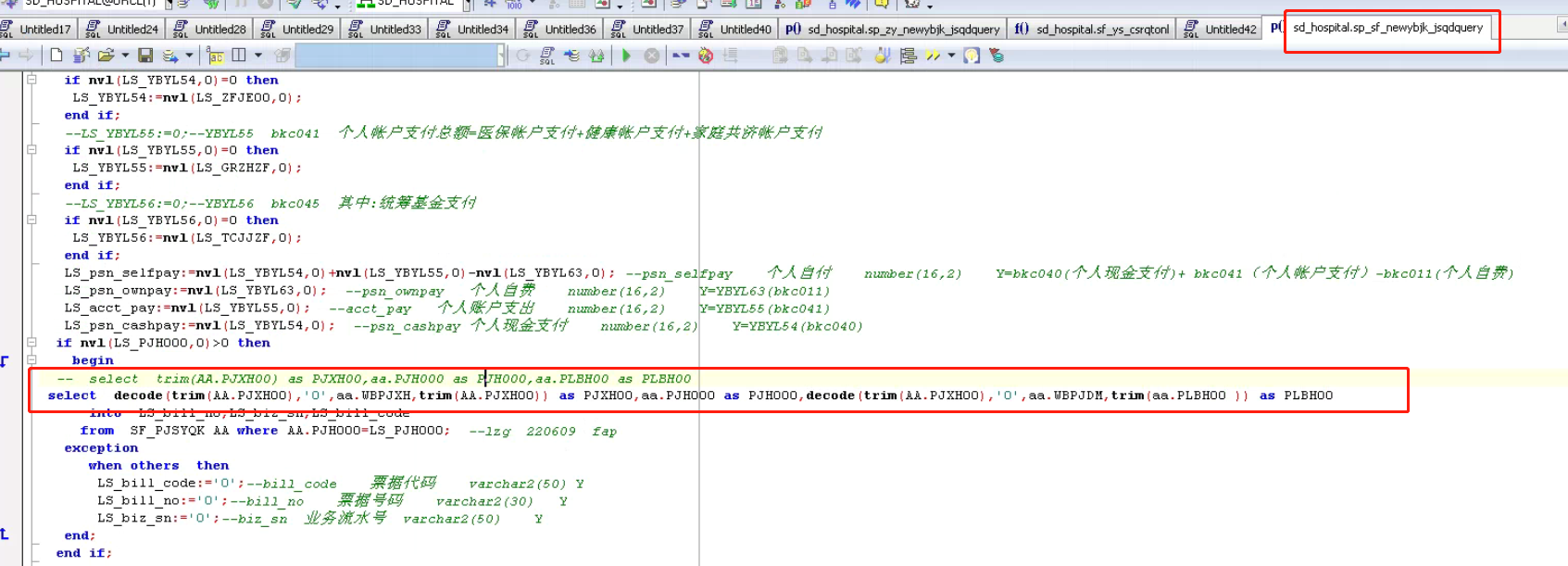1568x566 pixels.
Task: Click the green compile-upload icon
Action: coord(596,56)
